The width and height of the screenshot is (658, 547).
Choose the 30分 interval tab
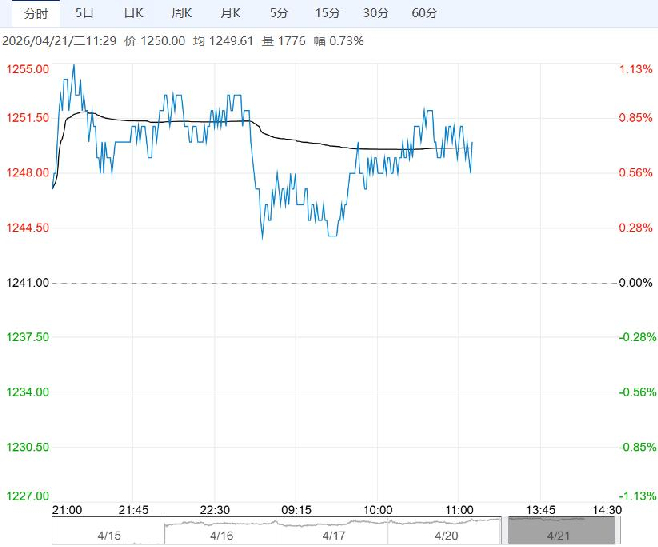[375, 13]
